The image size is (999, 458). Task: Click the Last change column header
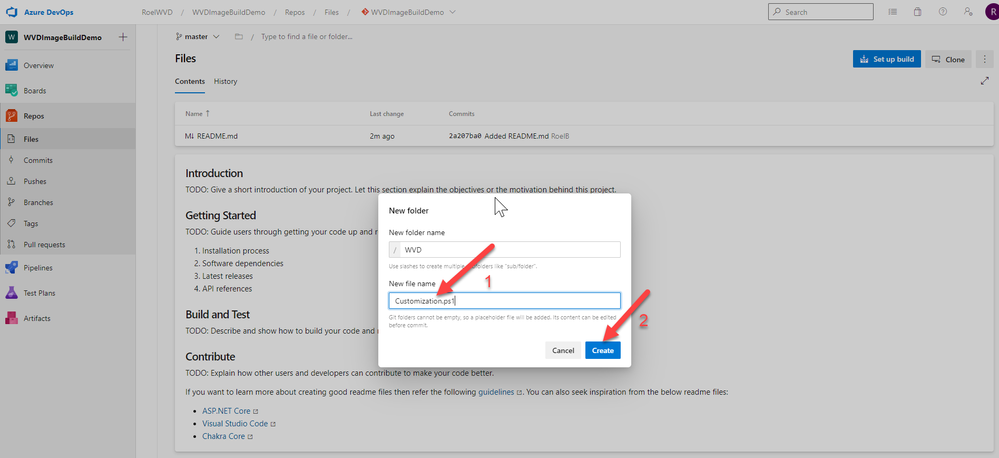[387, 114]
